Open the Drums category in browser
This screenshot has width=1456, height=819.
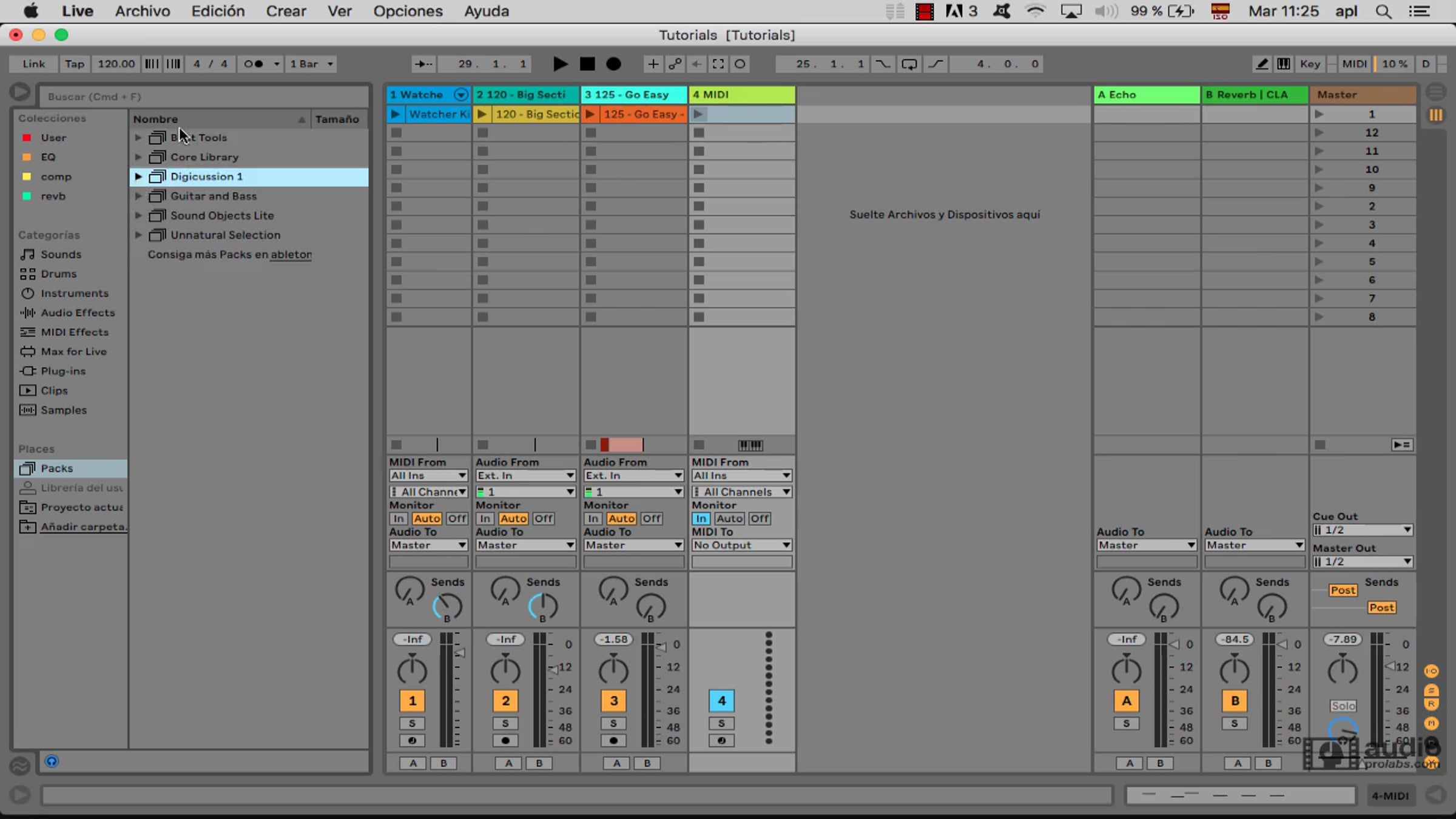click(58, 274)
